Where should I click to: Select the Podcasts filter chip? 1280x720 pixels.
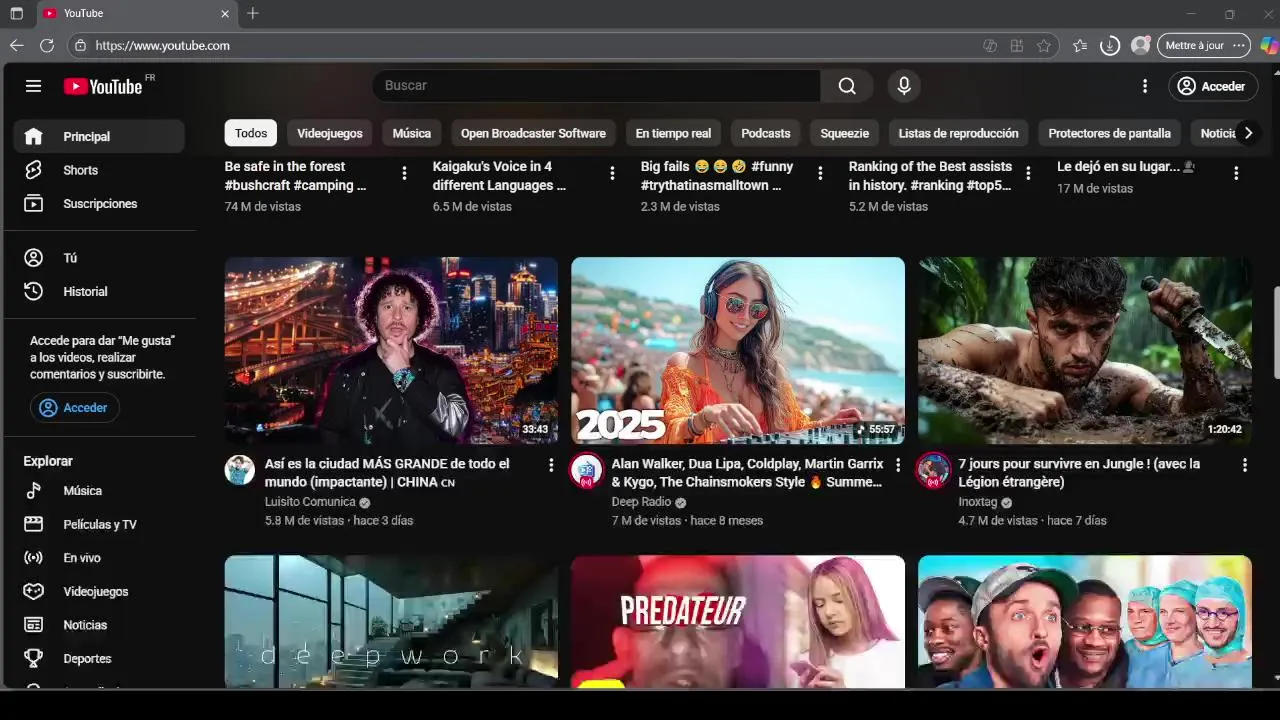pyautogui.click(x=766, y=133)
